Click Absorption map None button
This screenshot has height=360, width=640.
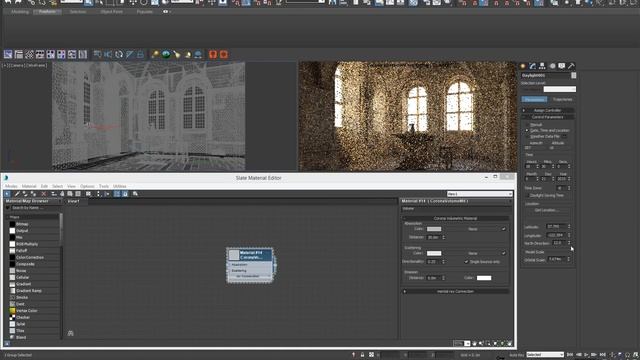tap(473, 229)
